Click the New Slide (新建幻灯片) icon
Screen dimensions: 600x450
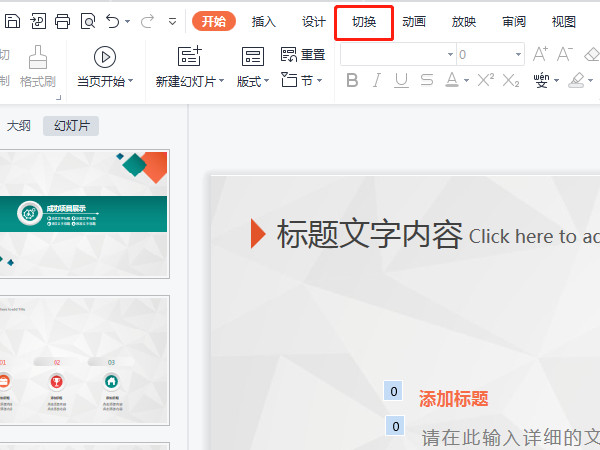click(x=189, y=56)
